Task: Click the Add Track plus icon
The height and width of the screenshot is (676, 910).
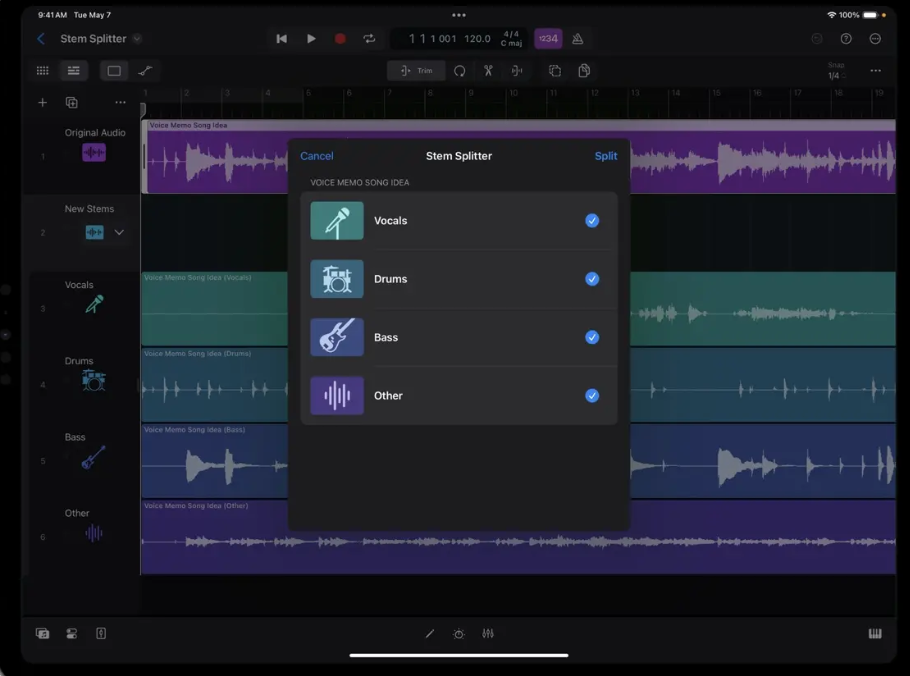Action: 42,103
